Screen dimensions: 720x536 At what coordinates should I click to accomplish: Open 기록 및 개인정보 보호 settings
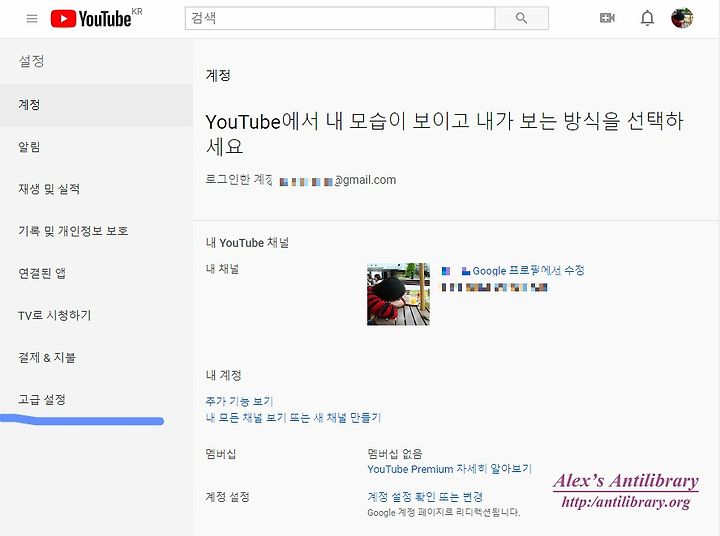tap(96, 231)
